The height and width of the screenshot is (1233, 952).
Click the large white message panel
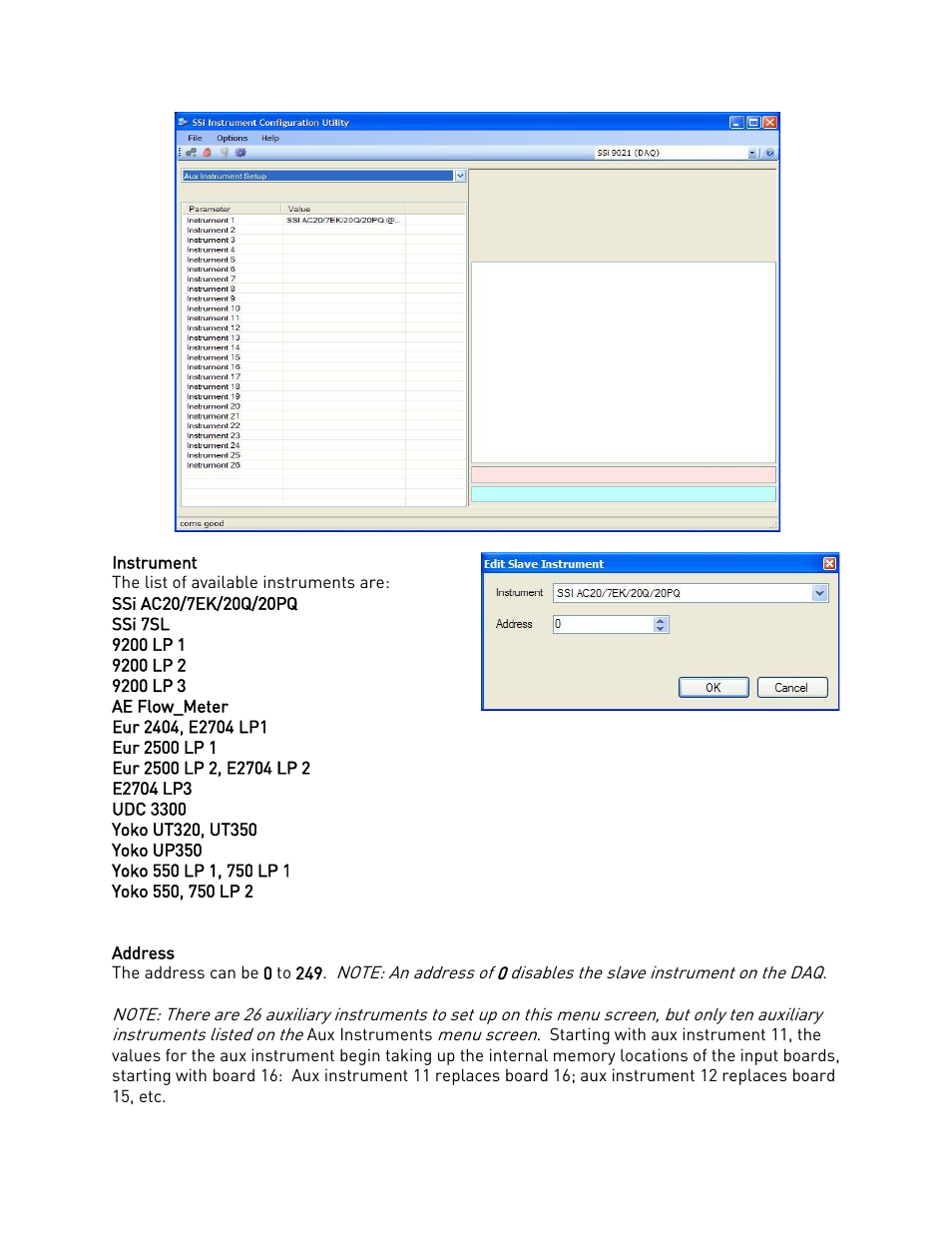[x=624, y=362]
